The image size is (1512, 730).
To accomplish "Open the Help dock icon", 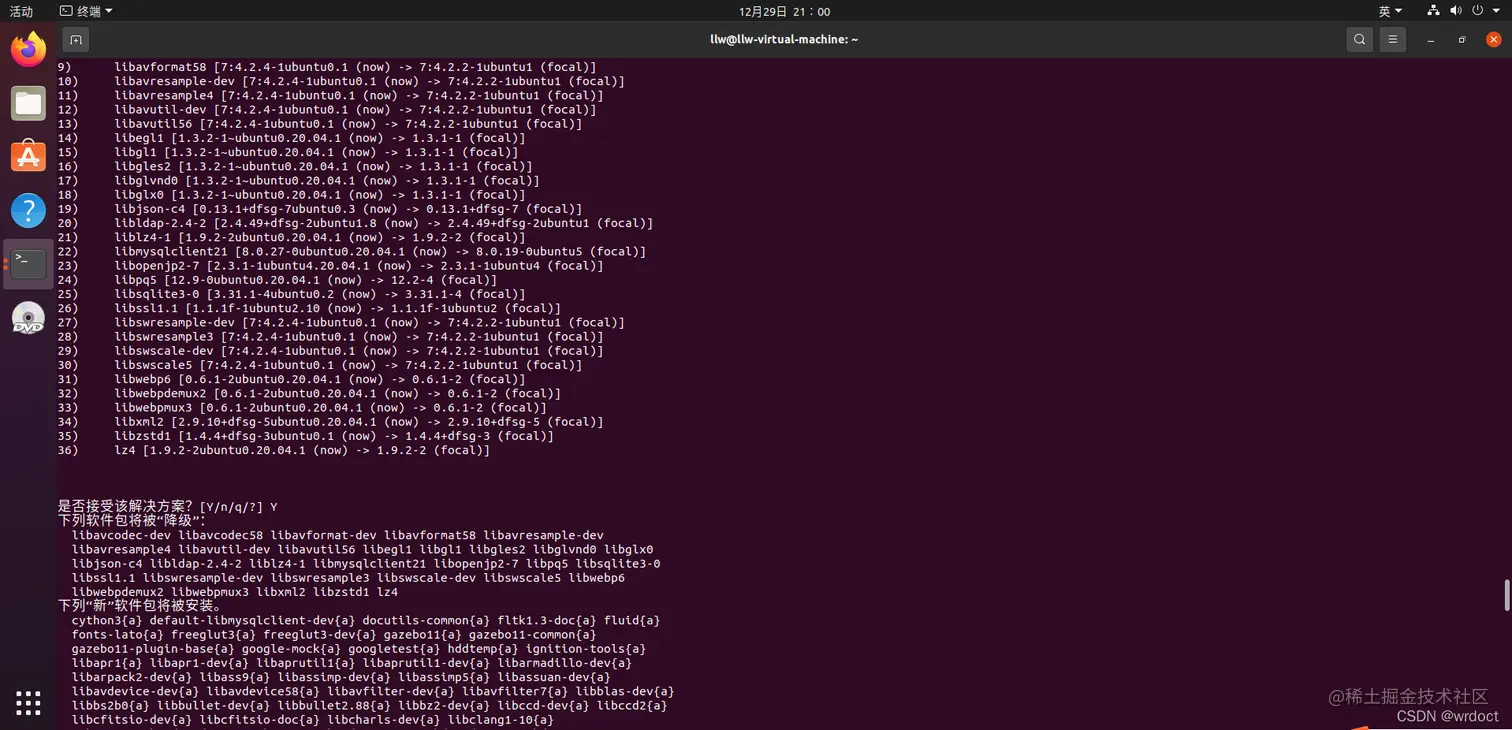I will pos(28,210).
